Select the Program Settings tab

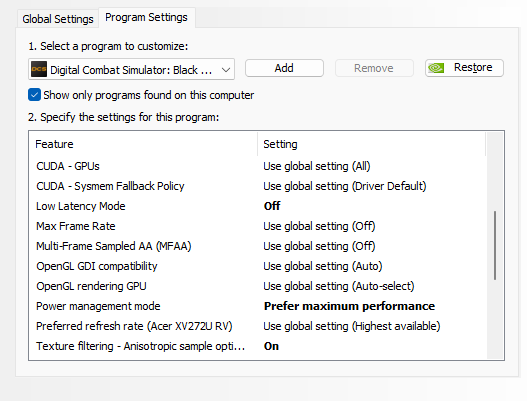tap(147, 17)
